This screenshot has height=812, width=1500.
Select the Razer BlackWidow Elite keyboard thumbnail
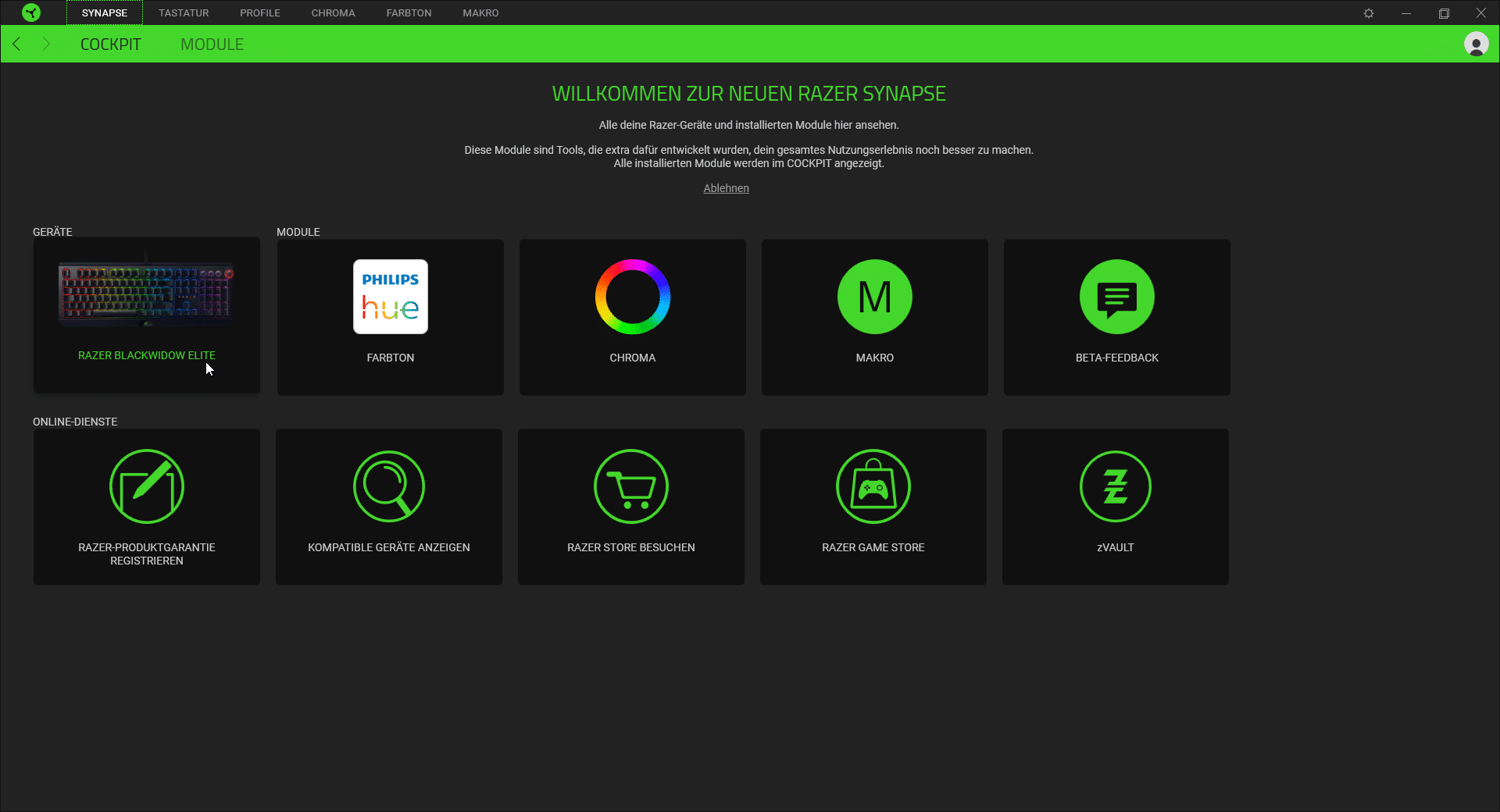point(146,294)
